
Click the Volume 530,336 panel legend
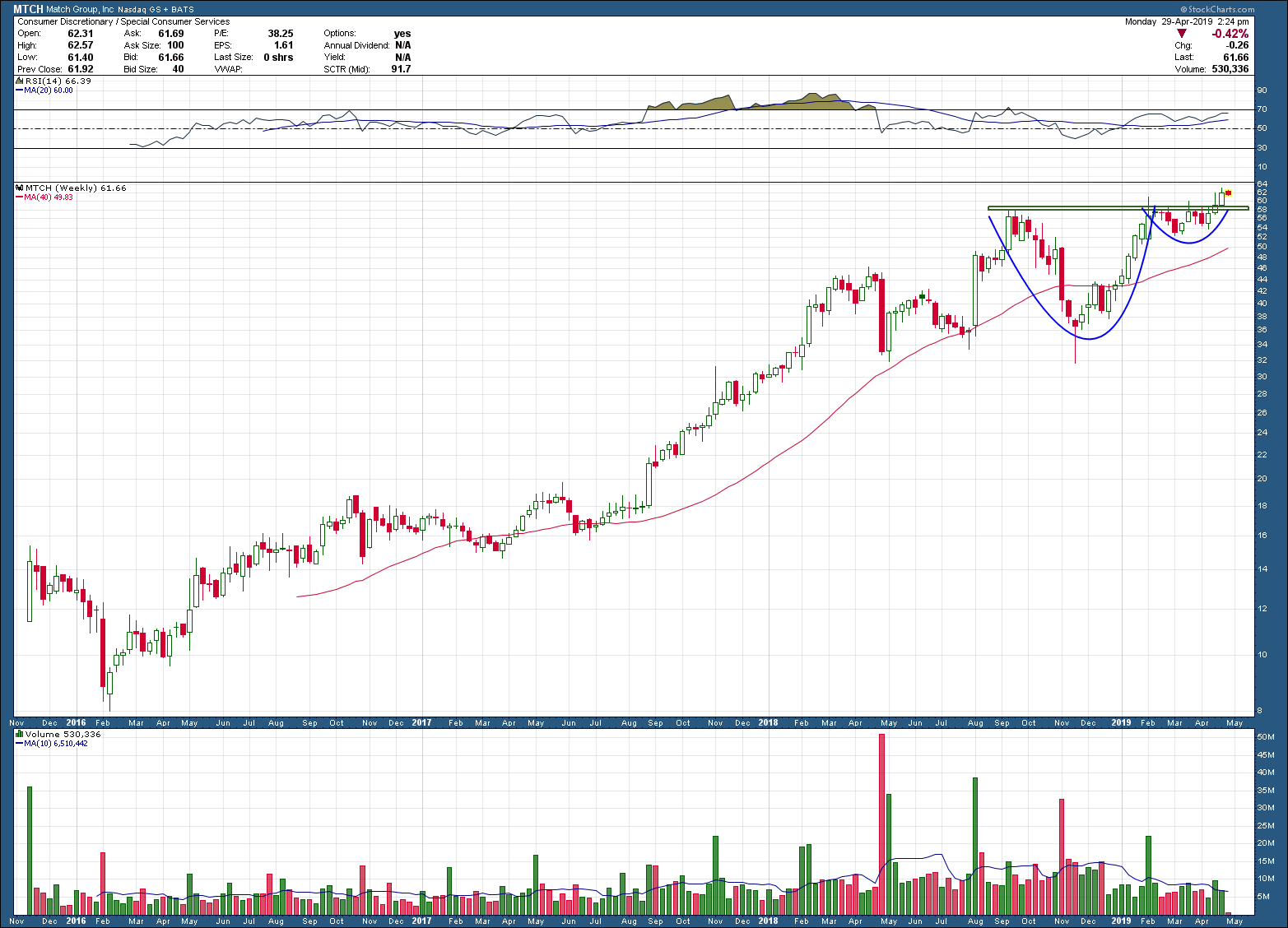tap(63, 734)
